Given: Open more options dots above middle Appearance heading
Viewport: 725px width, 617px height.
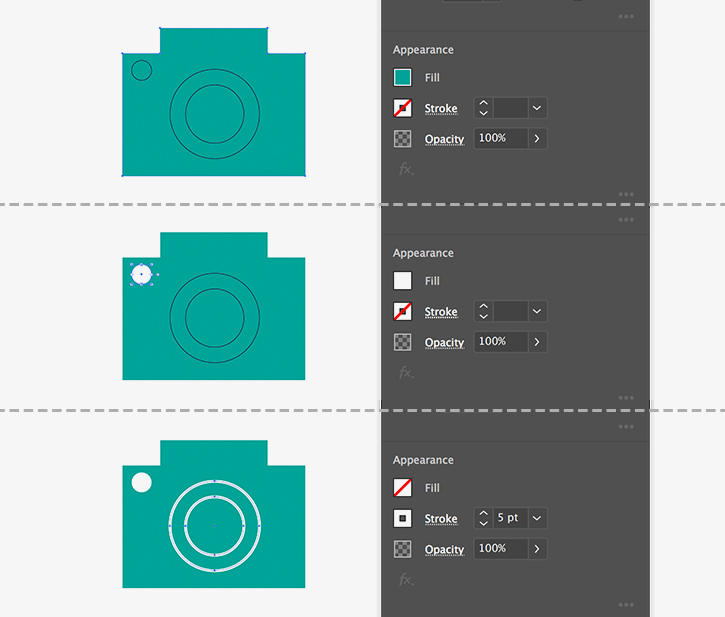Looking at the screenshot, I should tap(626, 220).
